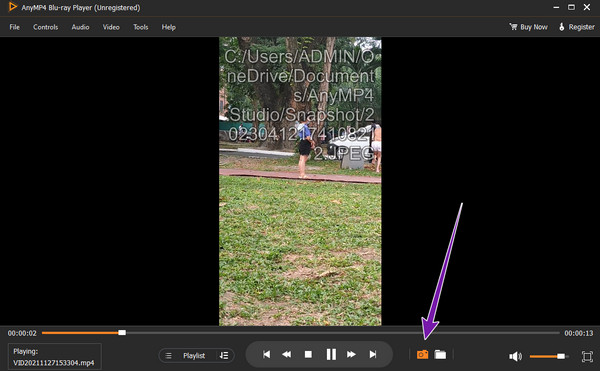Image resolution: width=600 pixels, height=371 pixels.
Task: Open the Controls menu
Action: click(x=46, y=27)
